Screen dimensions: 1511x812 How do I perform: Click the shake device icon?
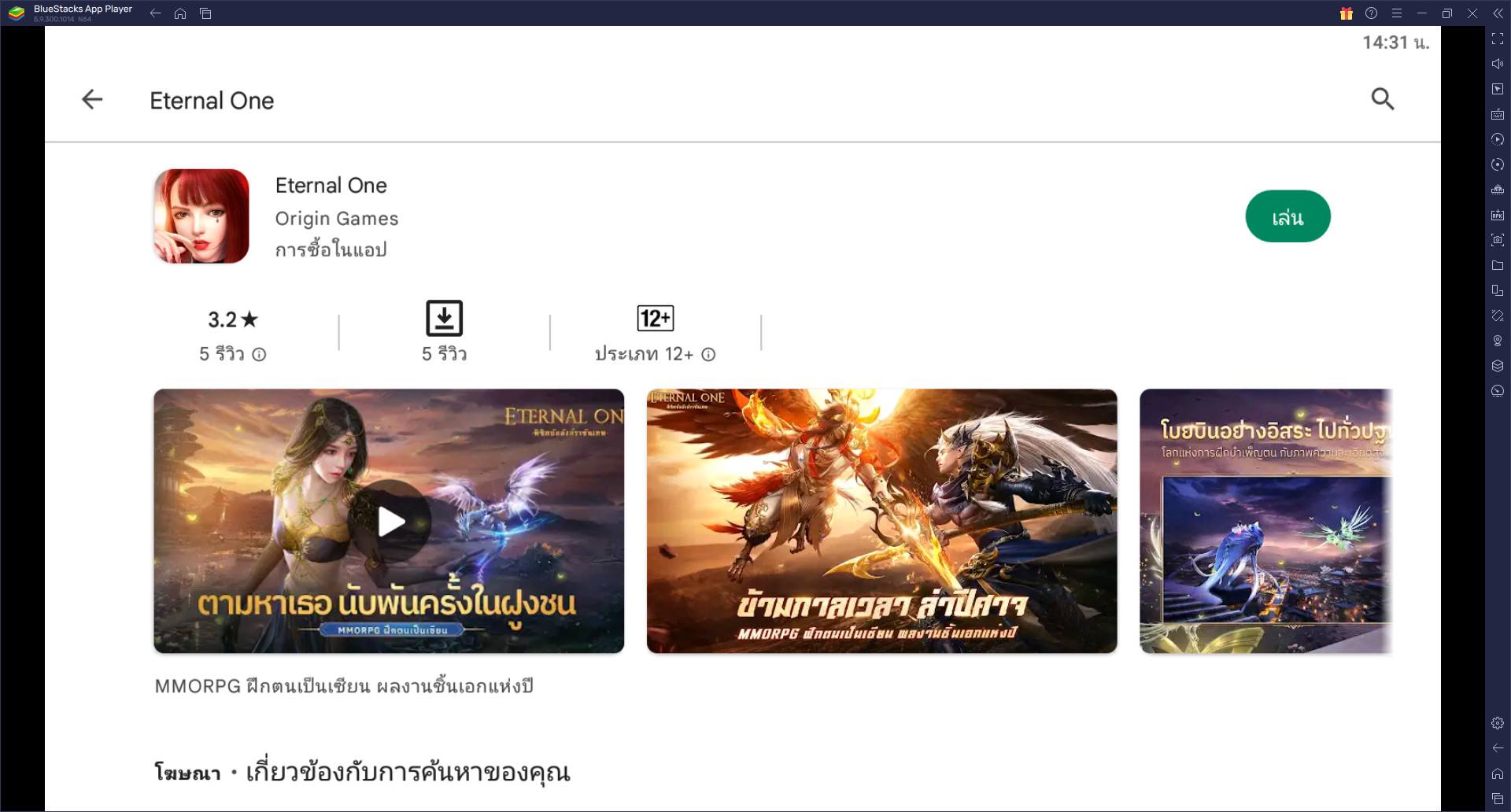(1498, 316)
